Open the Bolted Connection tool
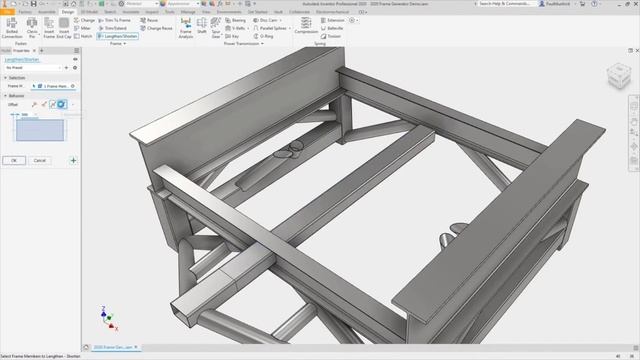The width and height of the screenshot is (640, 360). (x=12, y=28)
